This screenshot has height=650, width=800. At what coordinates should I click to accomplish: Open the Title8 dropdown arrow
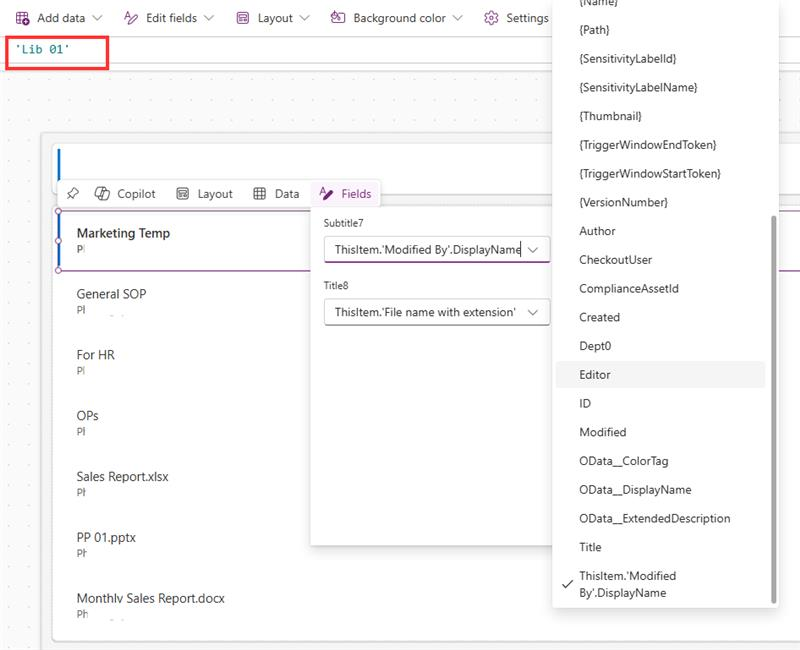tap(533, 312)
